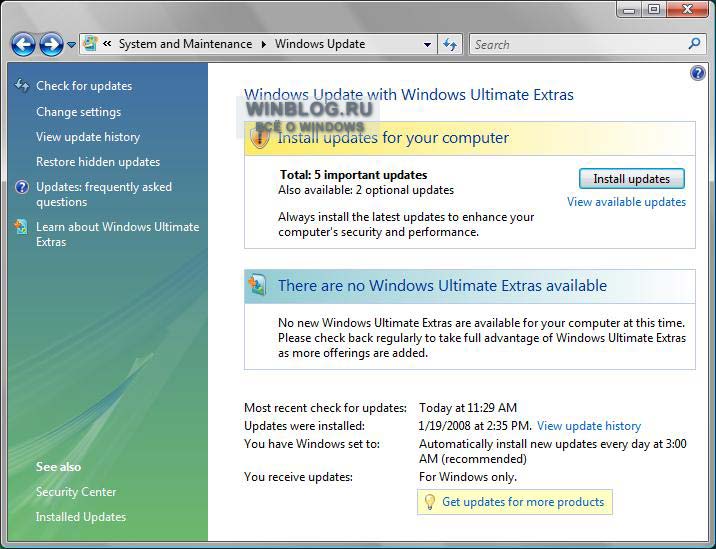The height and width of the screenshot is (549, 716).
Task: Click the Ultimate Extras section header icon
Action: [x=258, y=285]
